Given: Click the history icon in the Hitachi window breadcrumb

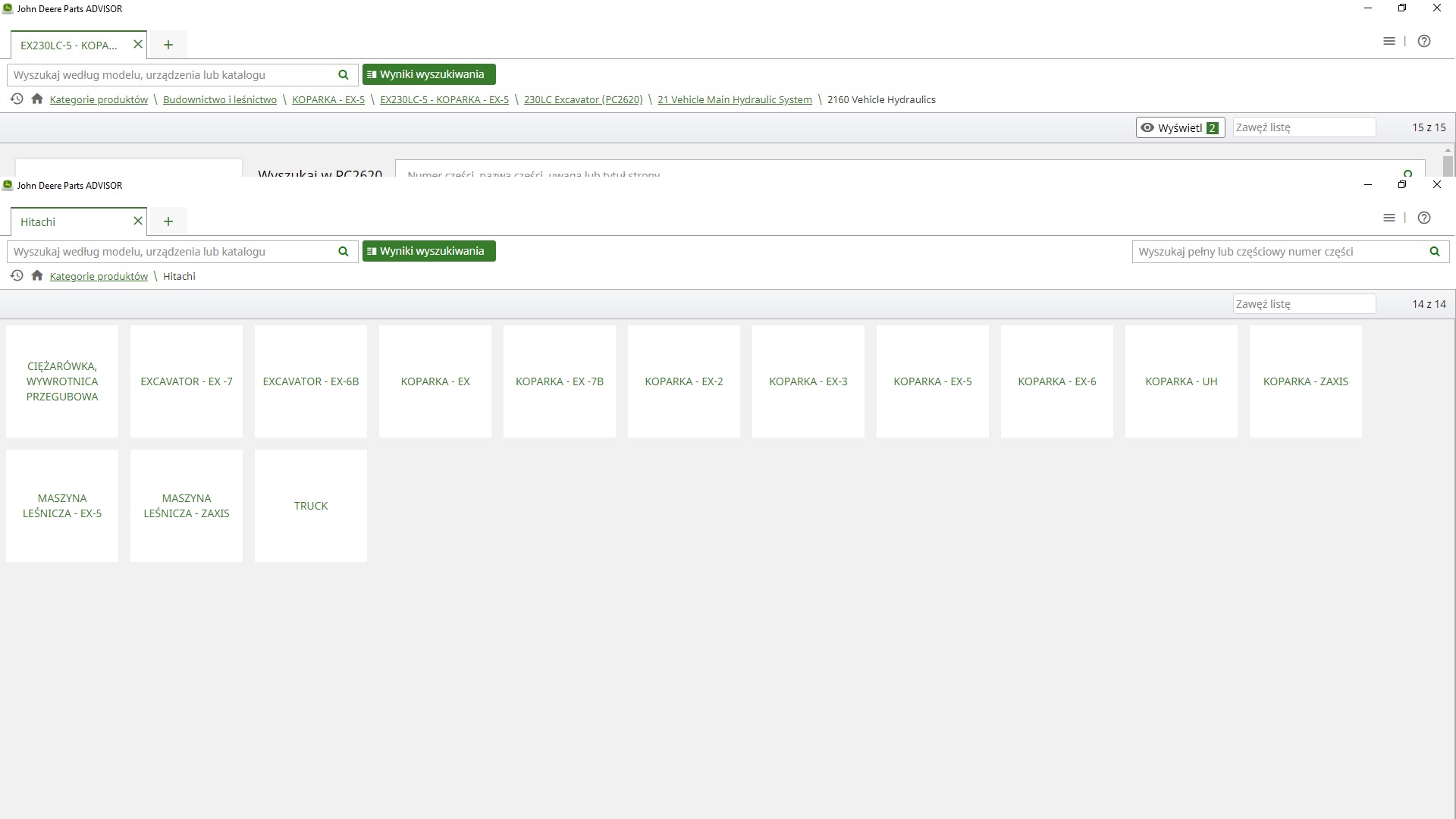Looking at the screenshot, I should (x=17, y=276).
